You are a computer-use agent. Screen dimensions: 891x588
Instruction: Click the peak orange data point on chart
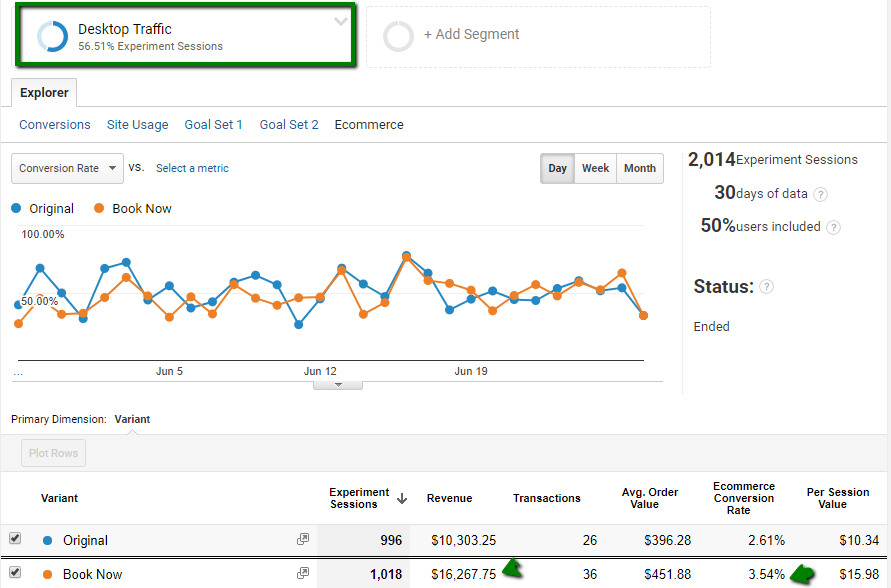coord(406,257)
